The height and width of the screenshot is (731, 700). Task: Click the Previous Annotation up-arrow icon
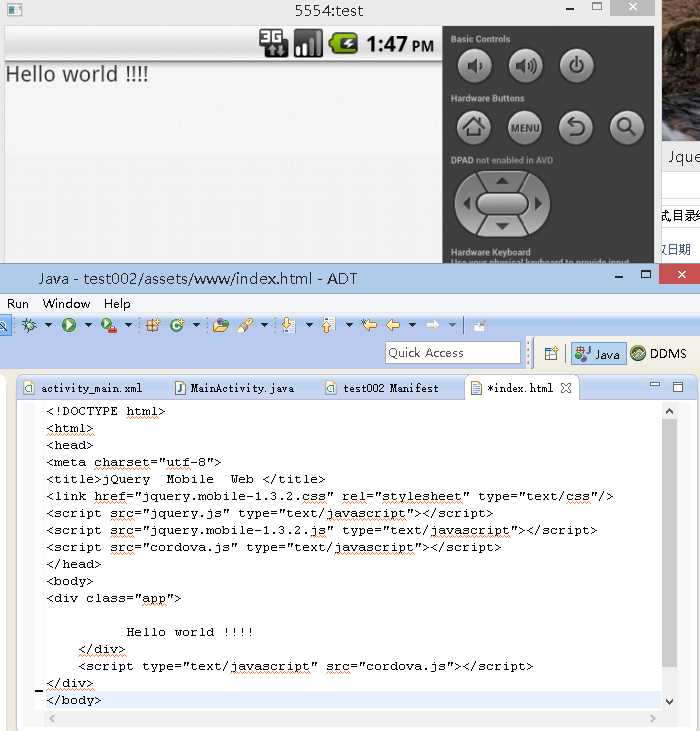coord(328,325)
